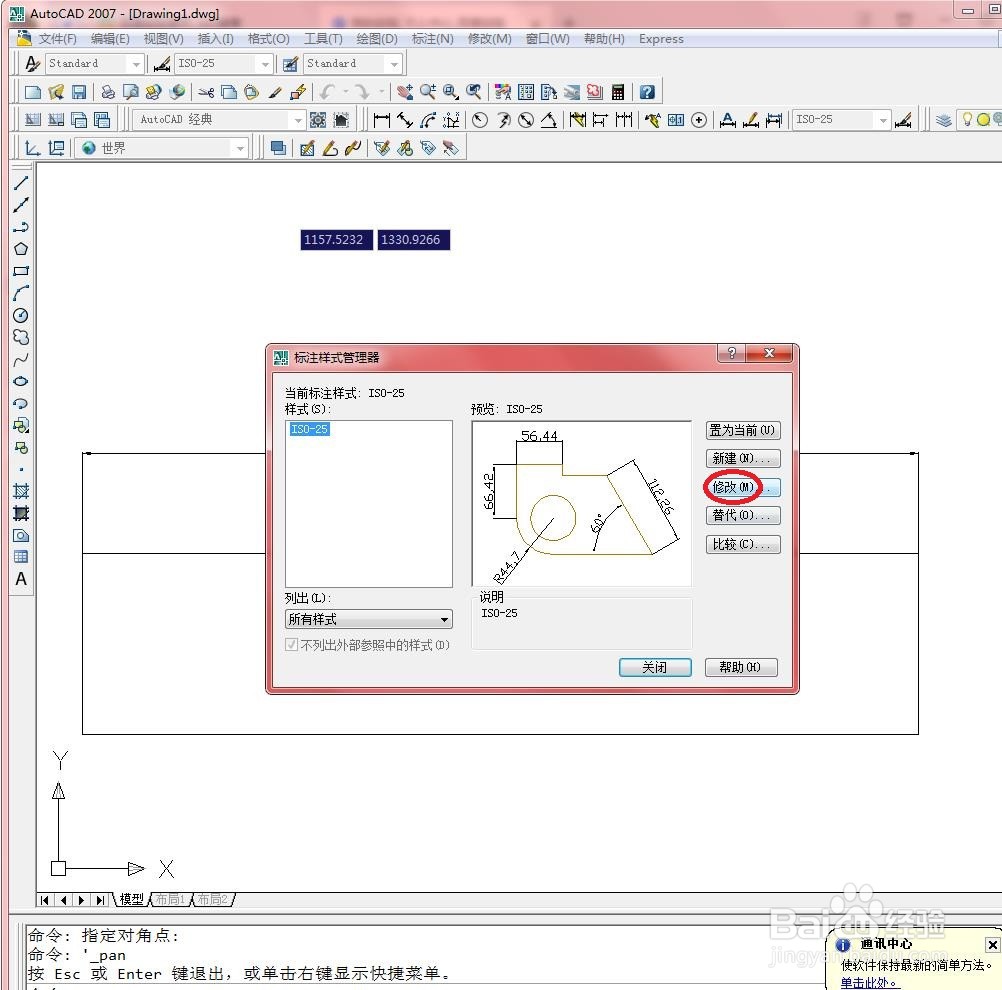The width and height of the screenshot is (1002, 990).
Task: Click the dimension style preview image
Action: pos(582,504)
